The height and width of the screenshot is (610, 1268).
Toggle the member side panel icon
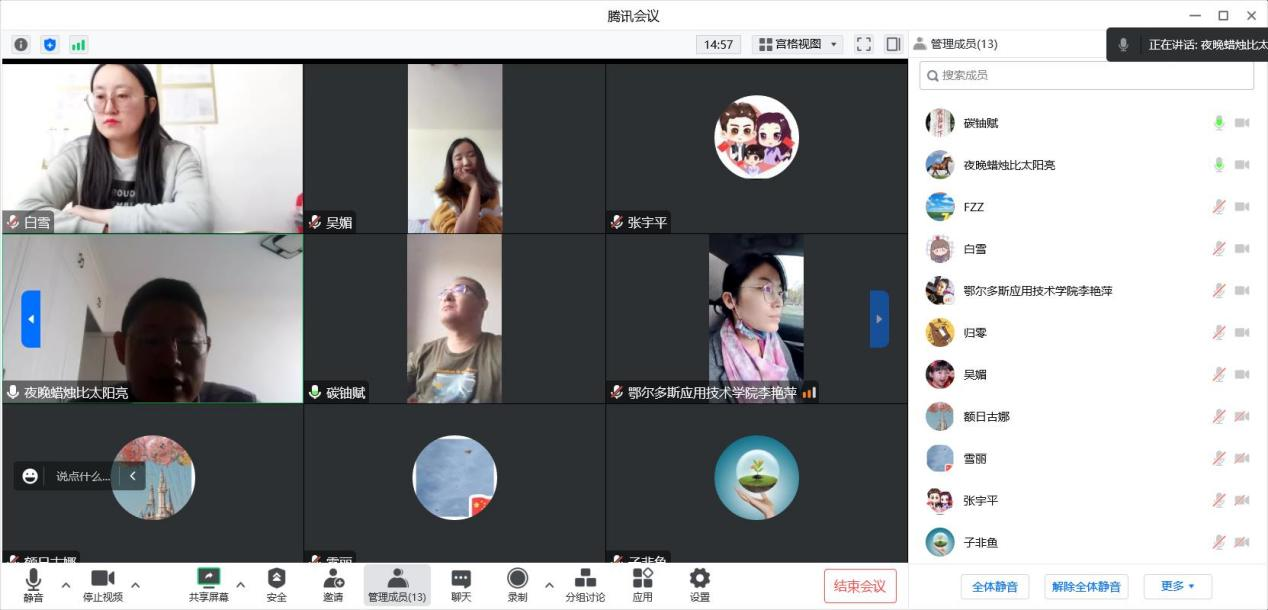pyautogui.click(x=893, y=44)
